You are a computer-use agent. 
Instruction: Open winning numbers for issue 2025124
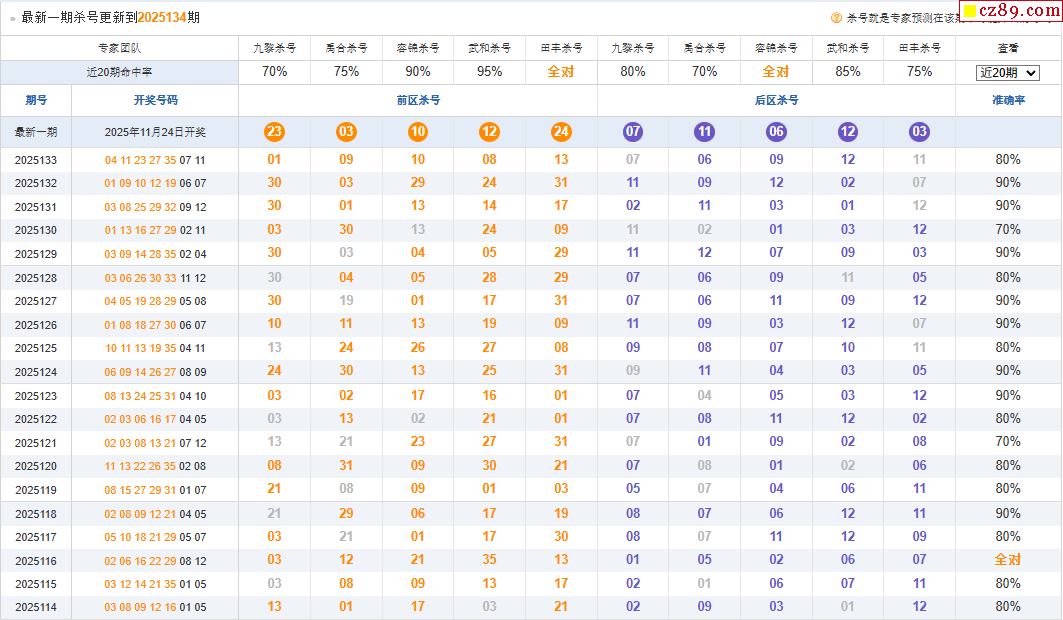pyautogui.click(x=155, y=372)
